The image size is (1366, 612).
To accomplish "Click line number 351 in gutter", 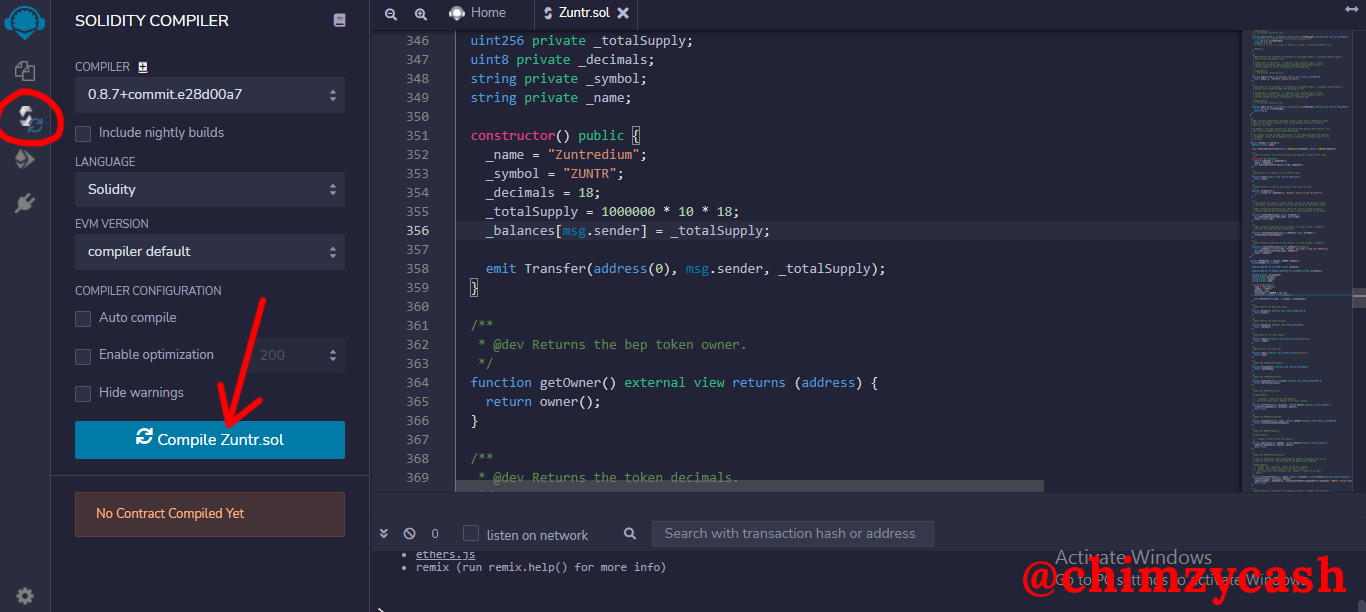I will [416, 136].
